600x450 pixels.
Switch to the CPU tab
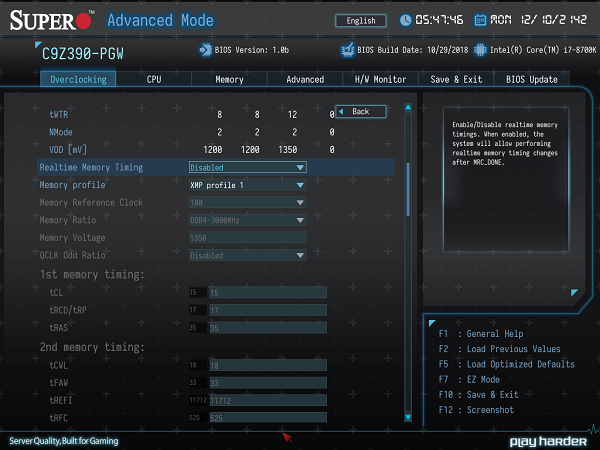154,79
